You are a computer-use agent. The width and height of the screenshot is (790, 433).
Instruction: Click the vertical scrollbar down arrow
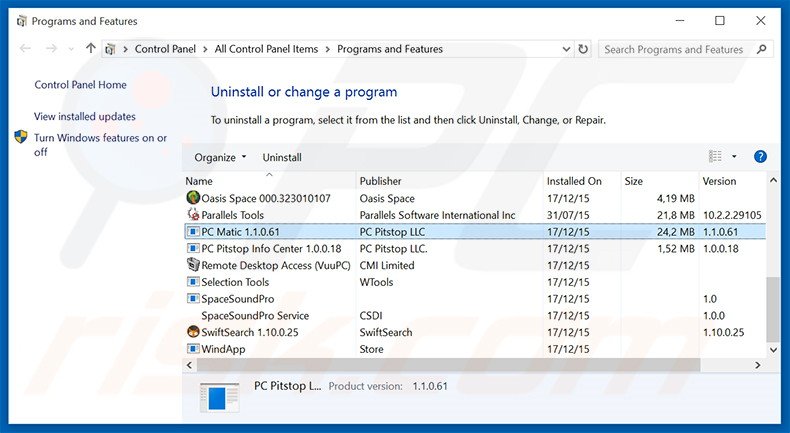[x=773, y=349]
